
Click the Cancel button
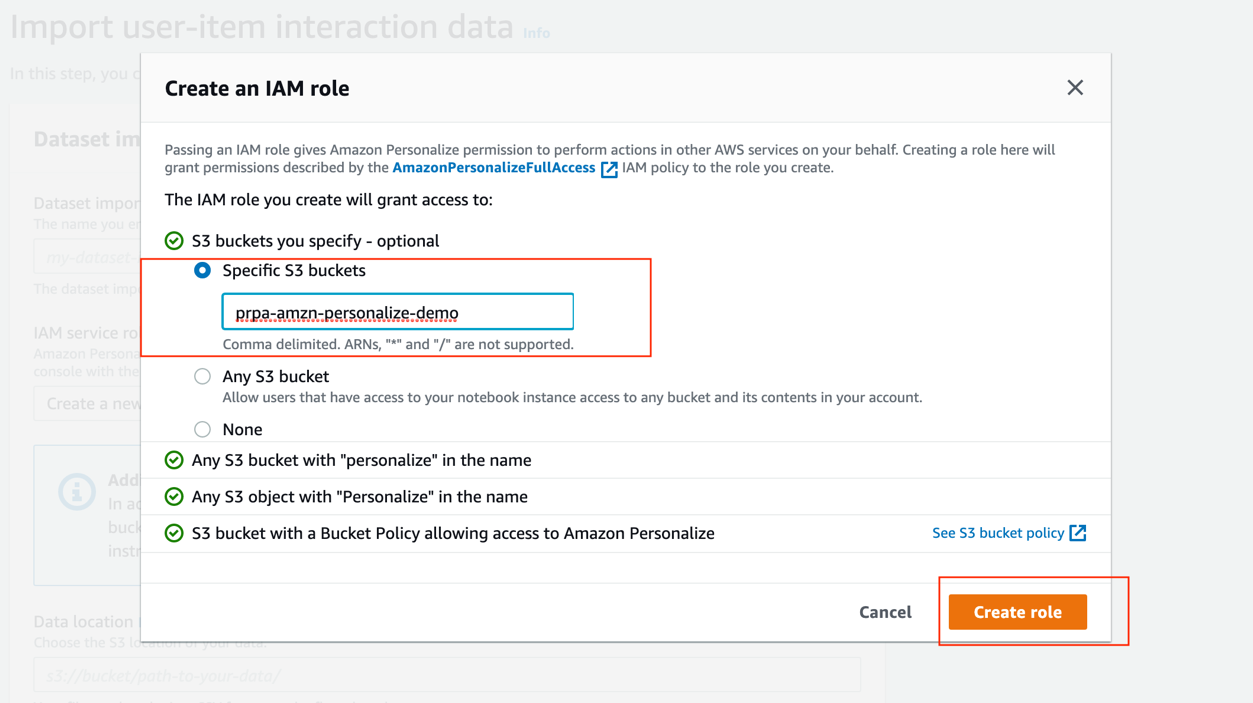(885, 612)
